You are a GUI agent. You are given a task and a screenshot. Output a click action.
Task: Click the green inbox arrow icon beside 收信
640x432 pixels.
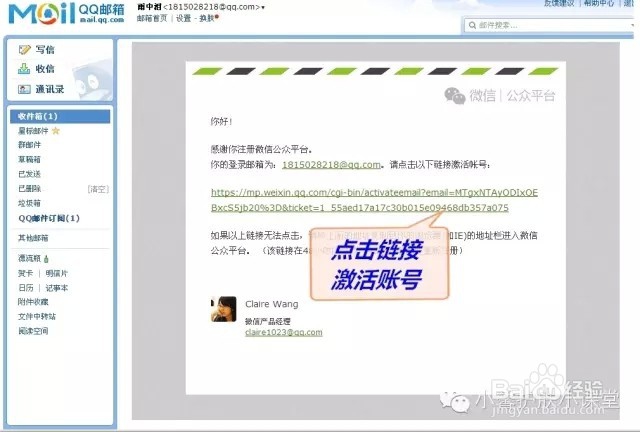(x=24, y=69)
